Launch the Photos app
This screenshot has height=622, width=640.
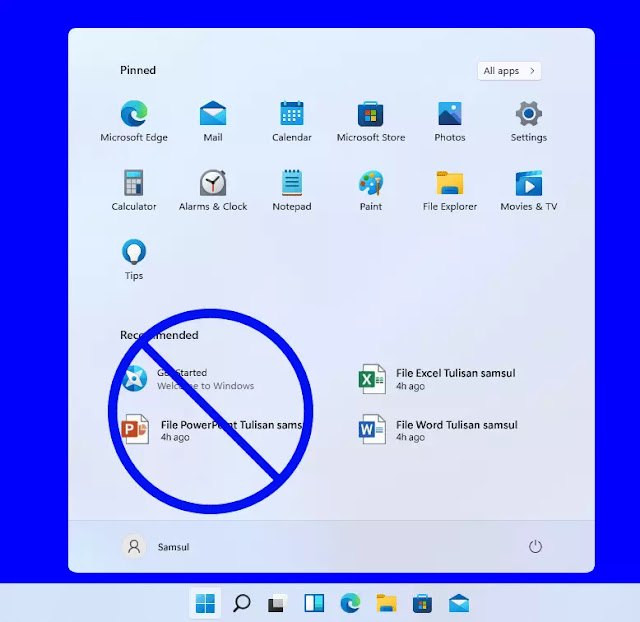tap(450, 121)
